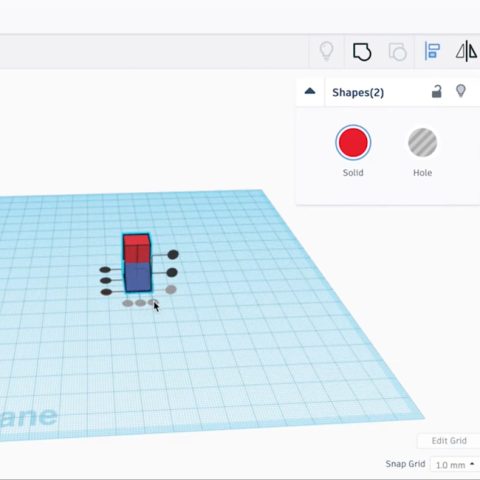Select the blue box shape

click(138, 276)
